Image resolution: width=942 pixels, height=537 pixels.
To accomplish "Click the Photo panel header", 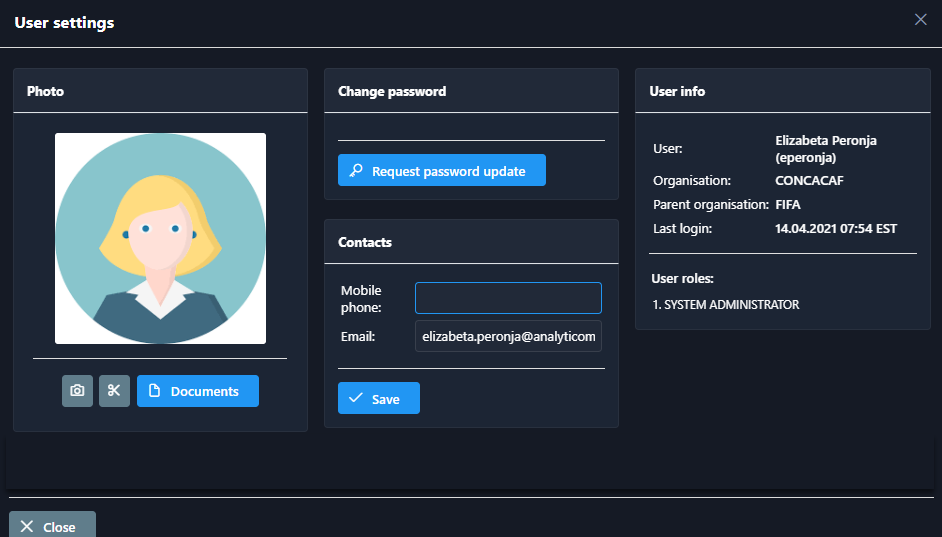I will click(x=45, y=91).
